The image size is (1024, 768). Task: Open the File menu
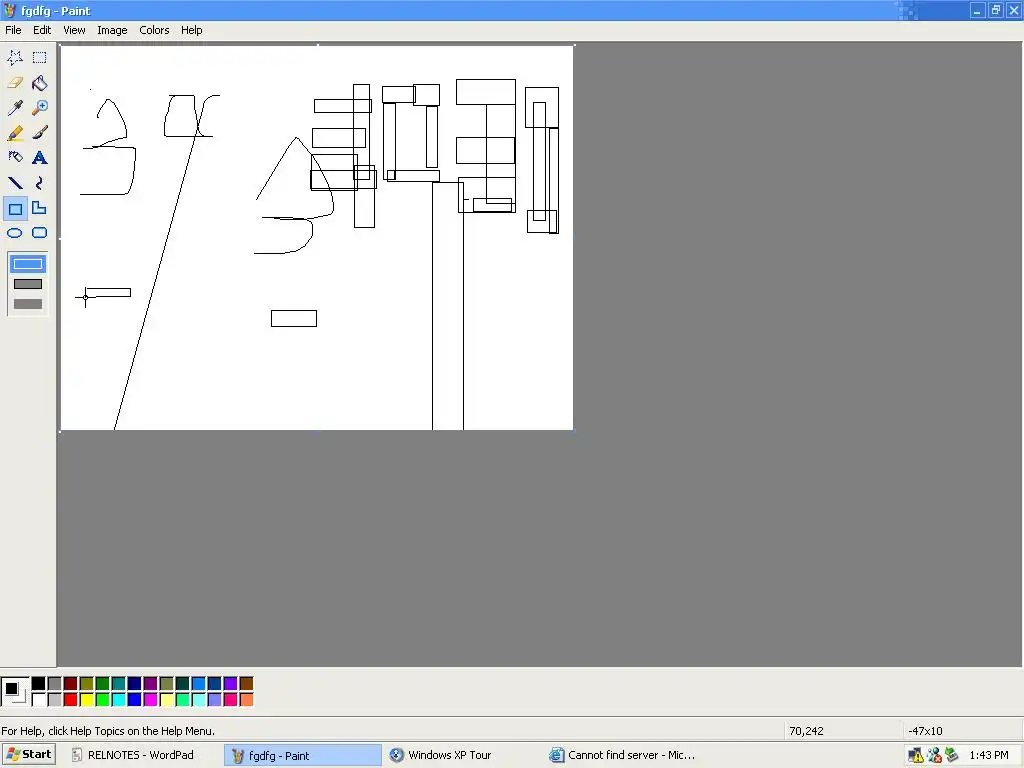pyautogui.click(x=13, y=30)
